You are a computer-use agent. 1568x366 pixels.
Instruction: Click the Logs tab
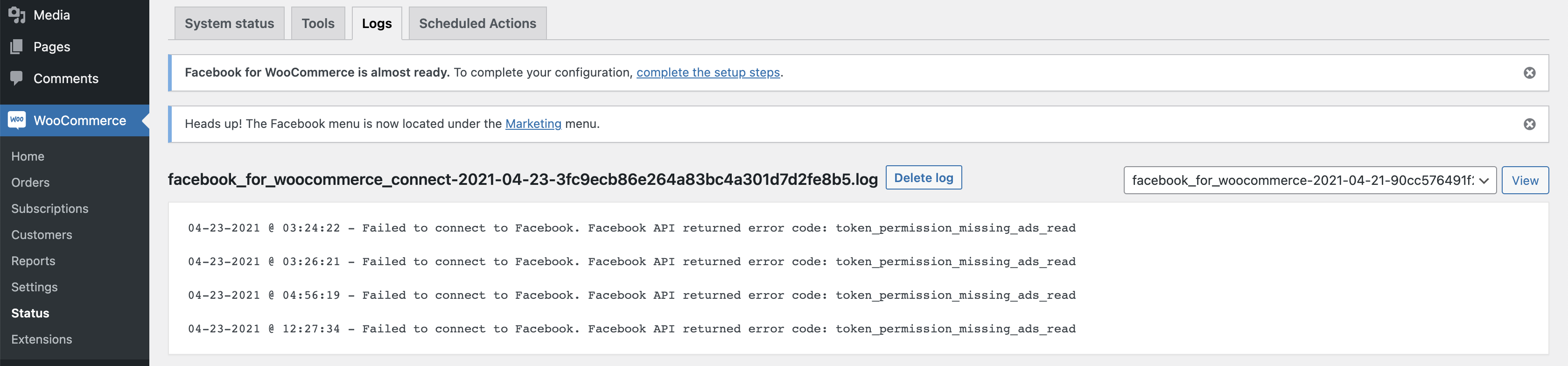coord(377,24)
